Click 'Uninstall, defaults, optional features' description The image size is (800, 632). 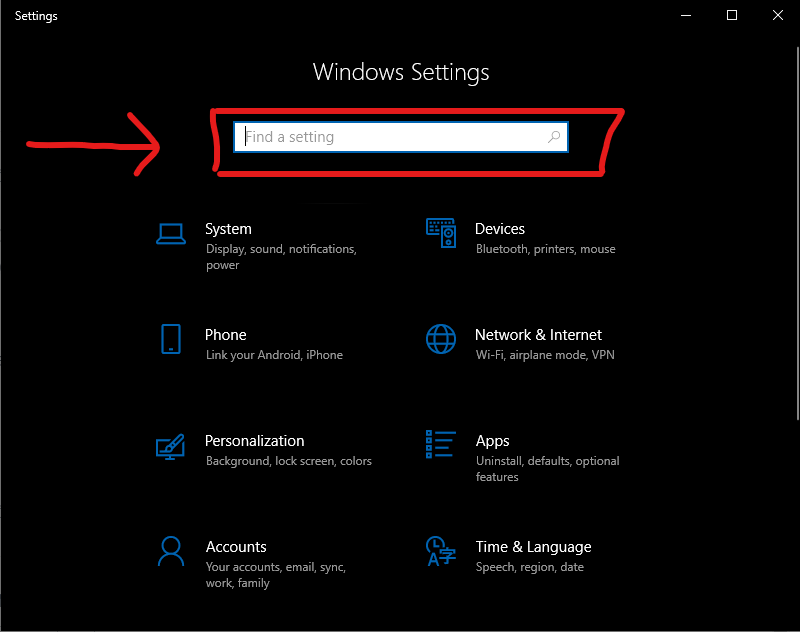547,469
